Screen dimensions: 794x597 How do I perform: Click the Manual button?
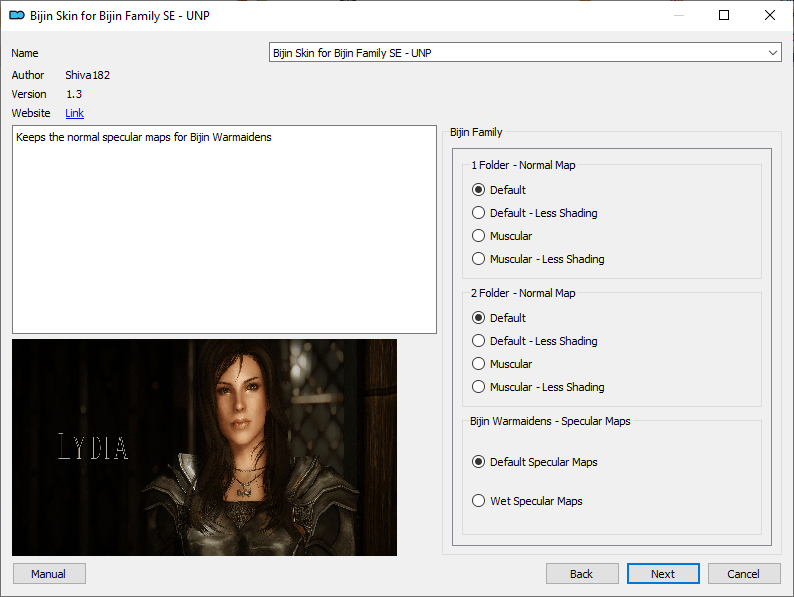tap(49, 574)
